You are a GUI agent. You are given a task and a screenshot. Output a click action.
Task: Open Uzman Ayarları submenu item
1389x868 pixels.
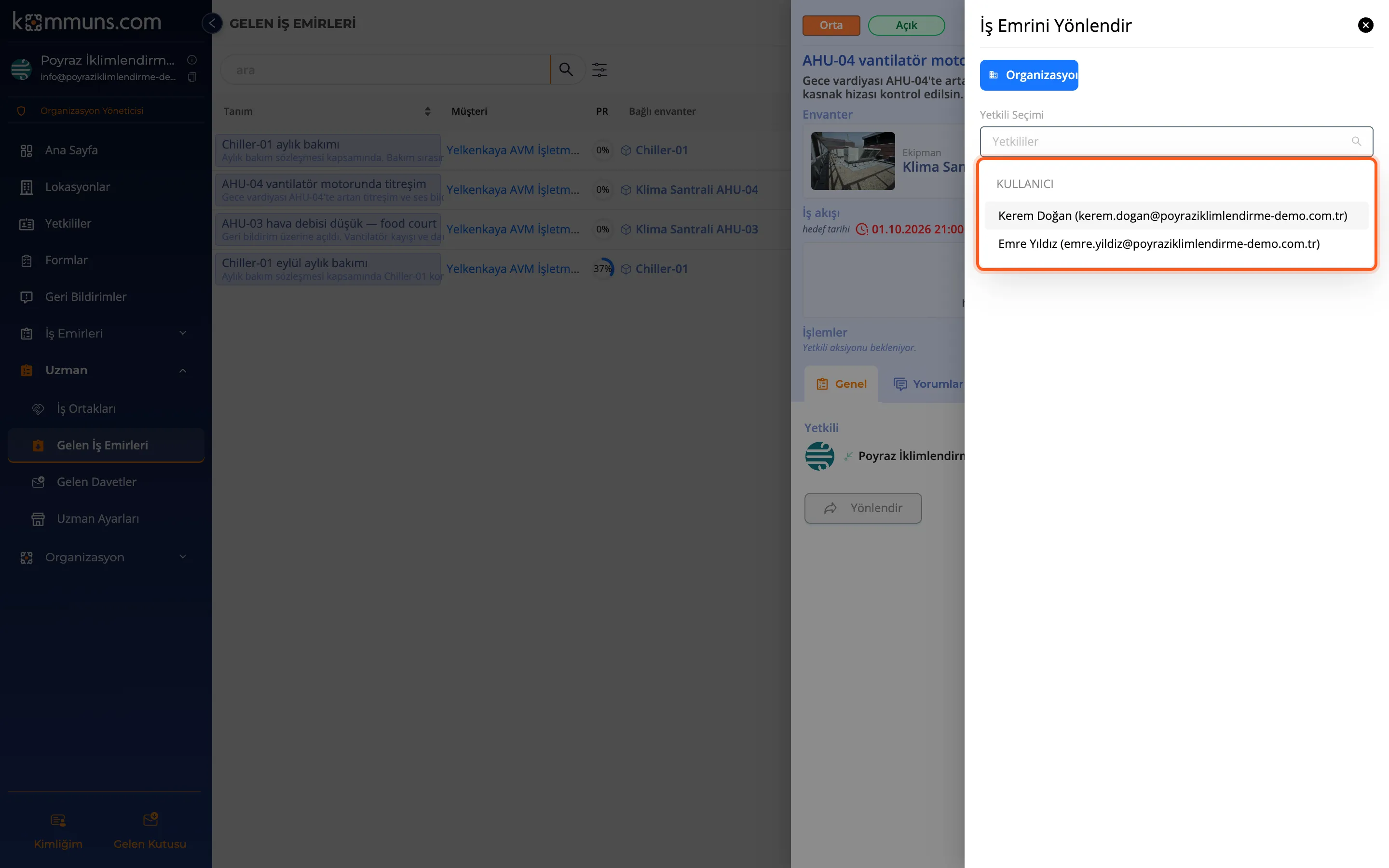[106, 519]
